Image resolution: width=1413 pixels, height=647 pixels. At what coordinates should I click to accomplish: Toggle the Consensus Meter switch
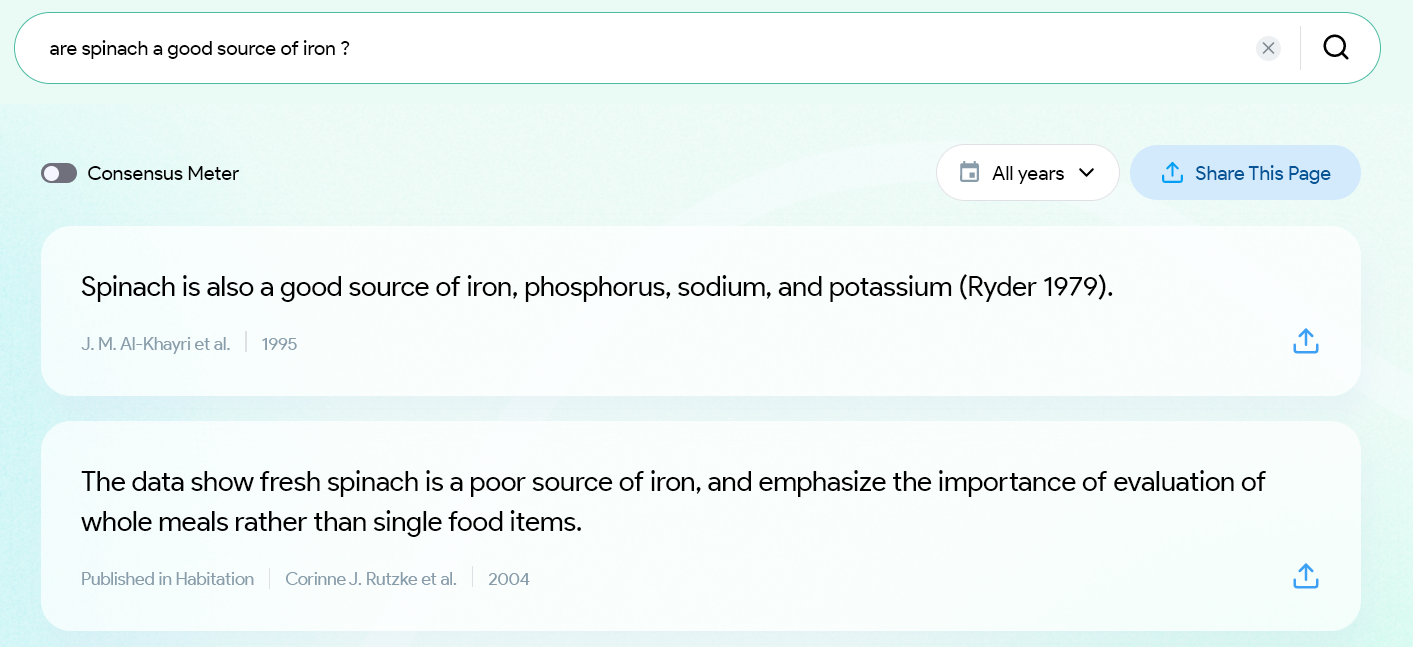[x=59, y=173]
